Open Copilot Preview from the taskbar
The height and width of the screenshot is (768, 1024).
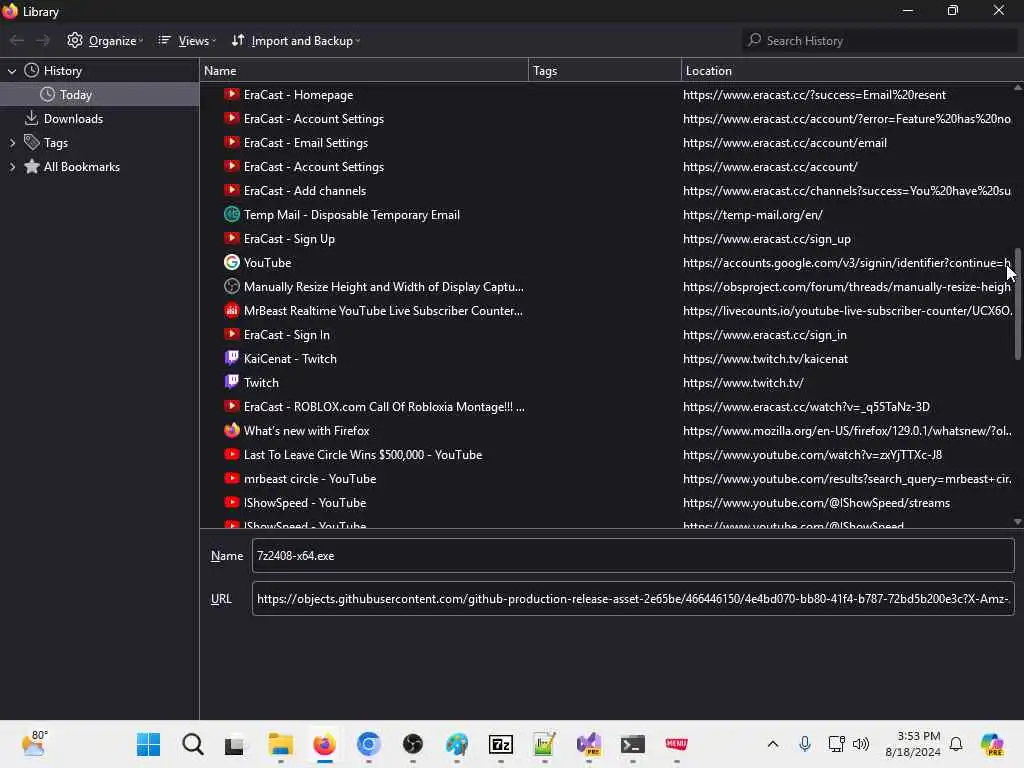pos(993,744)
